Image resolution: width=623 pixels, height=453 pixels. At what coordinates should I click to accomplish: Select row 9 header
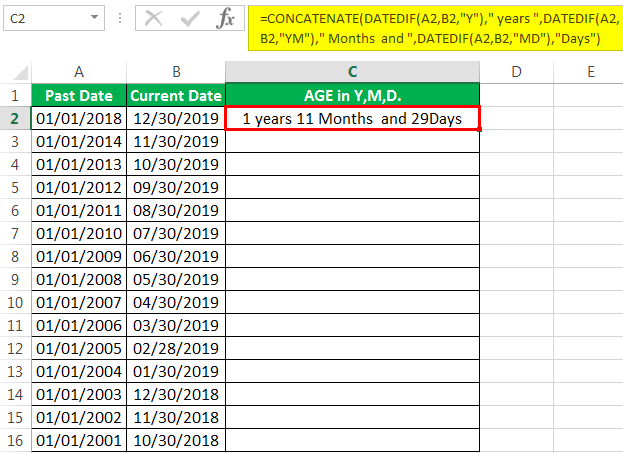tap(15, 279)
